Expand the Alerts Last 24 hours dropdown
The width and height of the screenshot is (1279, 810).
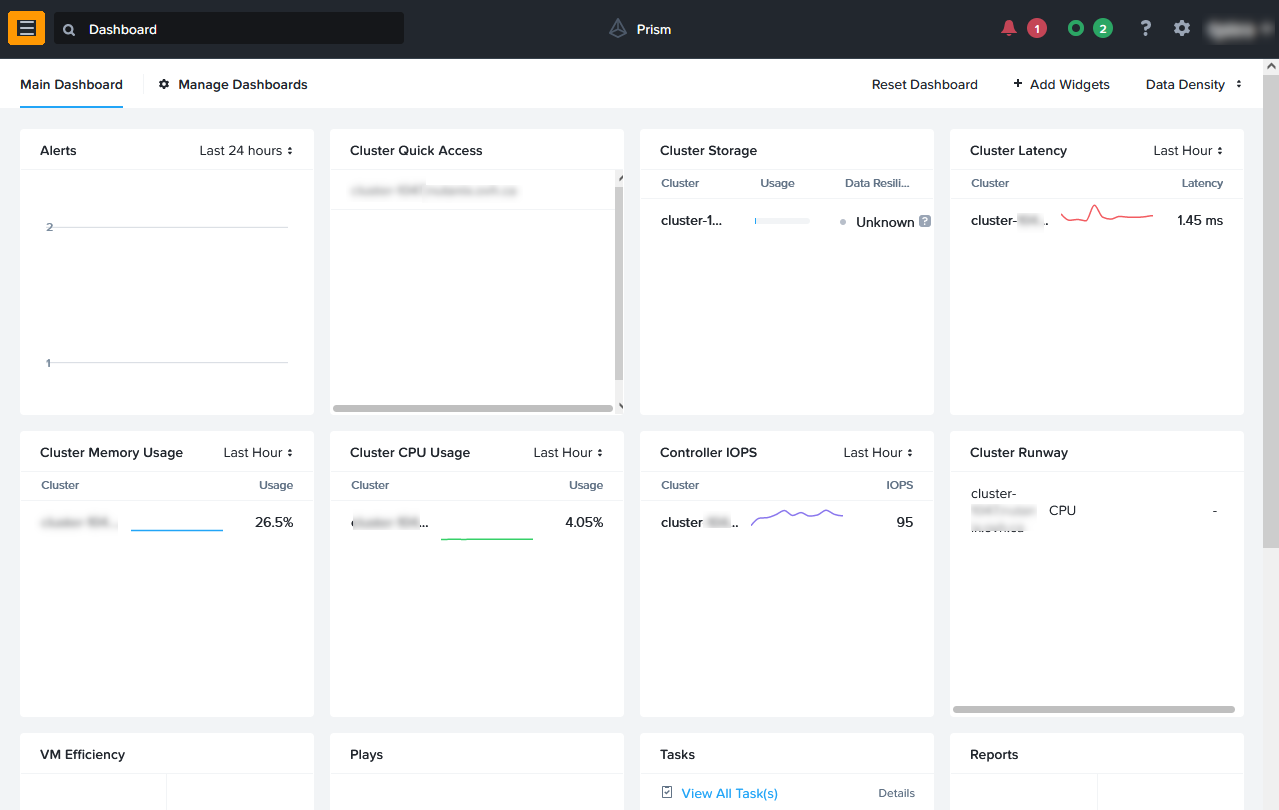[x=246, y=151]
